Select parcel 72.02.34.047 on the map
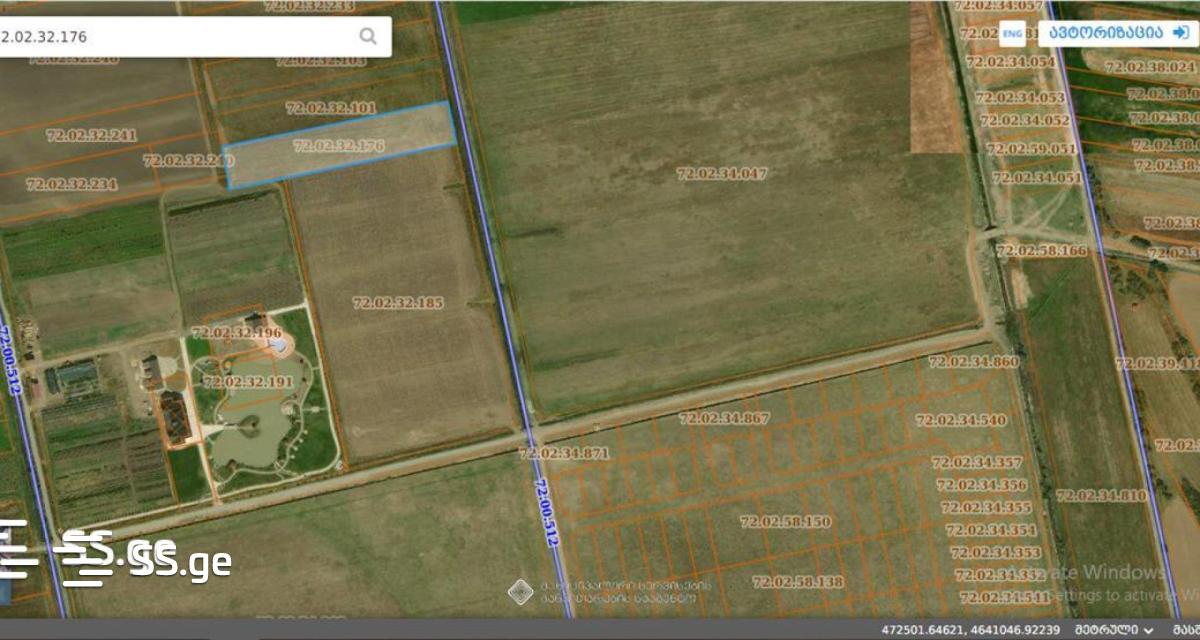The image size is (1200, 640). [x=722, y=173]
